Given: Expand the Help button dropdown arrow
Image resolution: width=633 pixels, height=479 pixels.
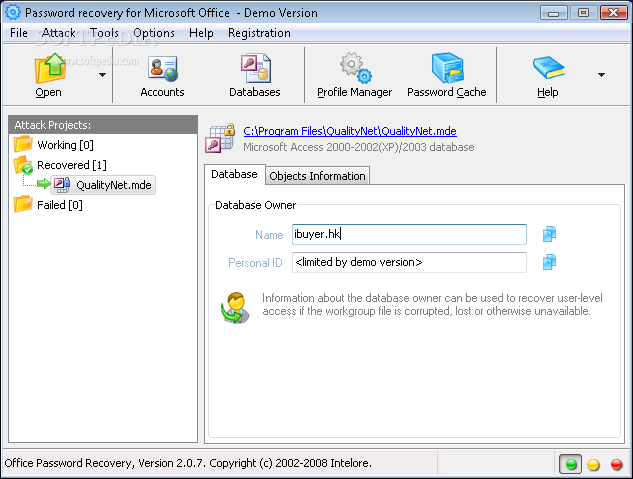Looking at the screenshot, I should point(602,75).
